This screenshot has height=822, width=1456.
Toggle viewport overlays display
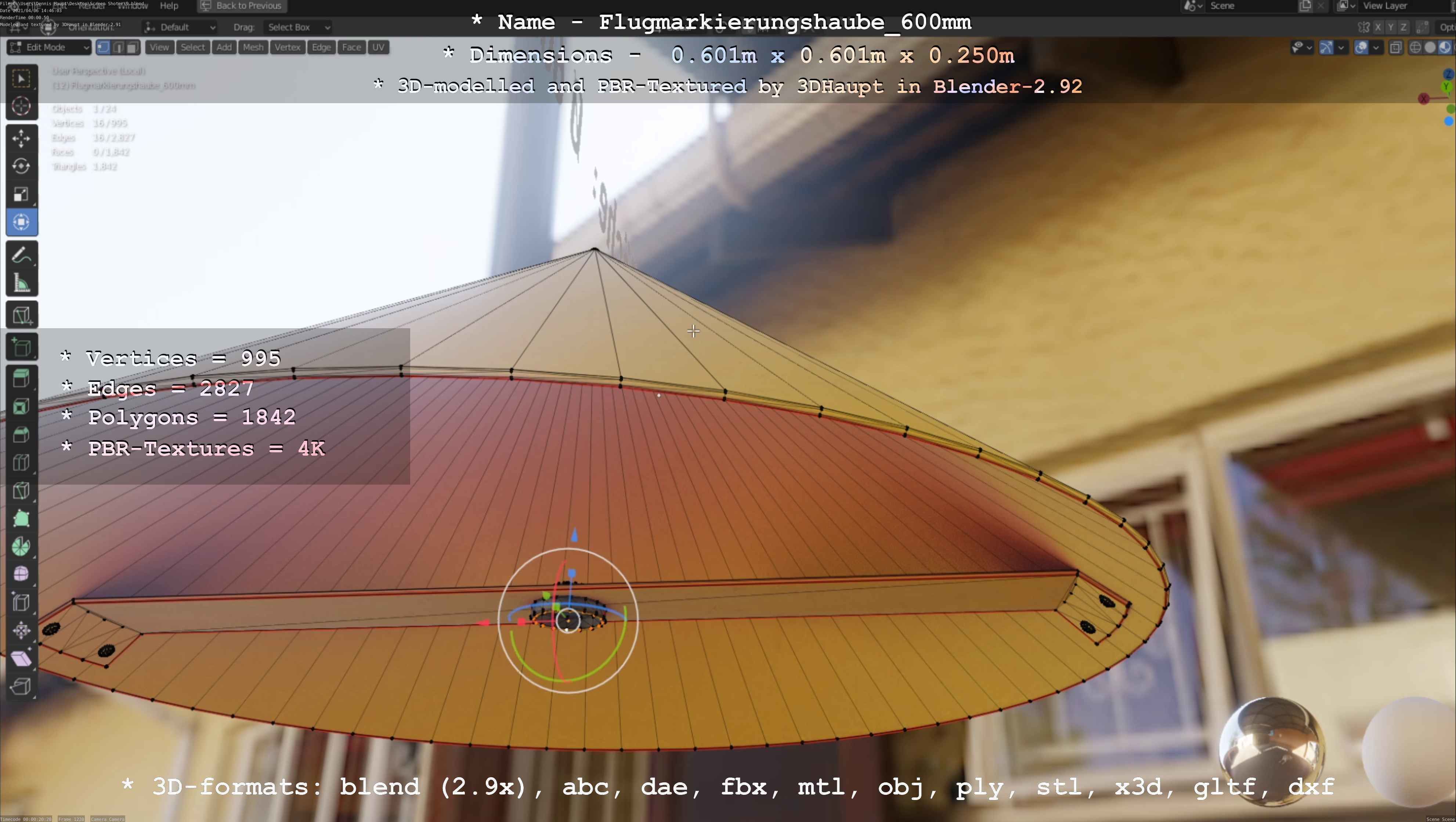pyautogui.click(x=1362, y=47)
